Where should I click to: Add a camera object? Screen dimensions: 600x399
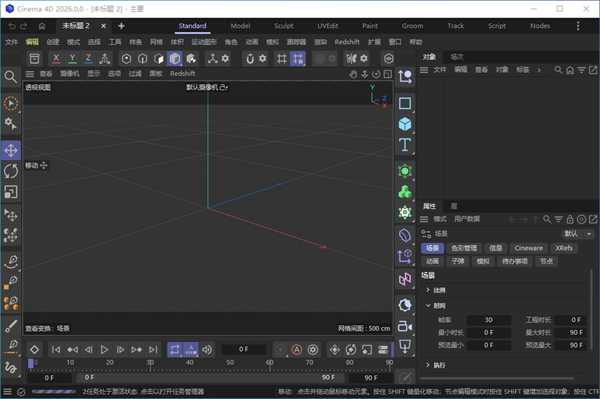click(x=405, y=326)
